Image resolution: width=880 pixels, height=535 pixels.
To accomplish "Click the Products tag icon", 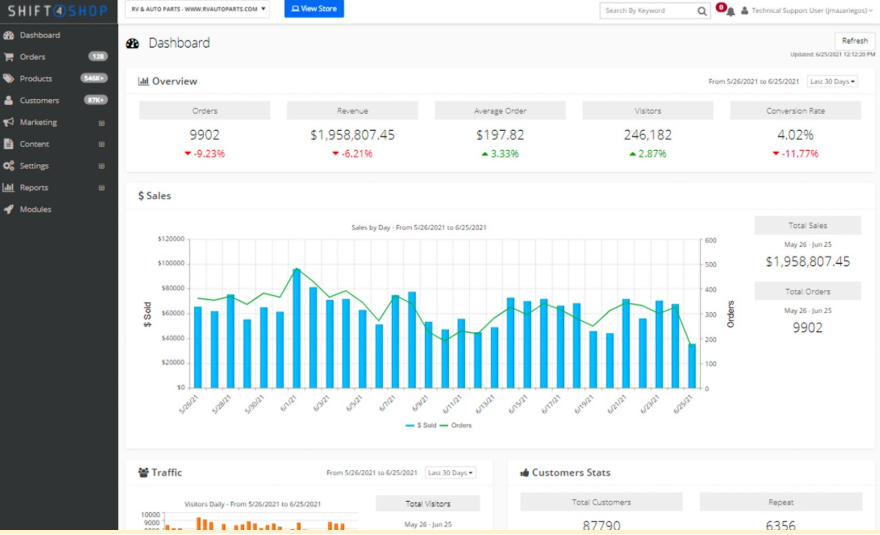I will (x=8, y=79).
